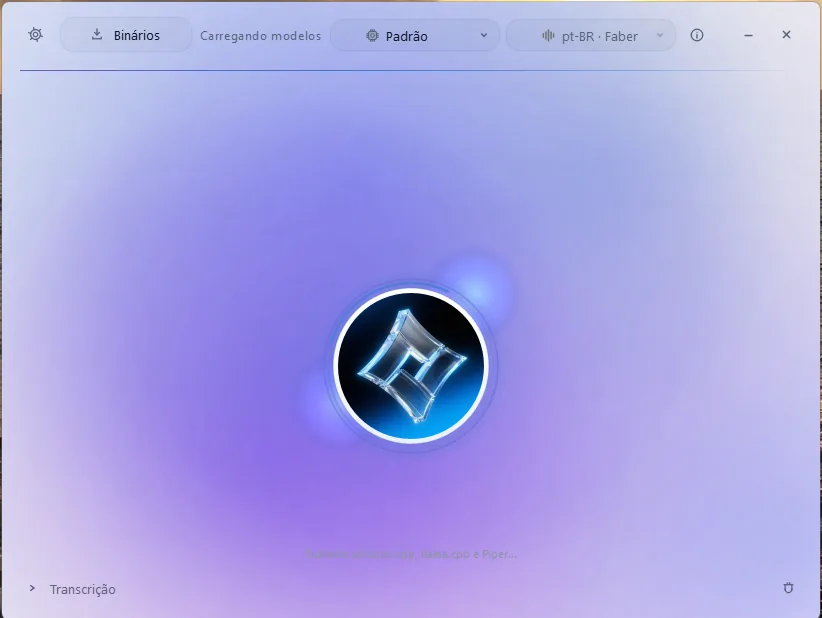Click the Carregando modelos status text

click(x=261, y=36)
